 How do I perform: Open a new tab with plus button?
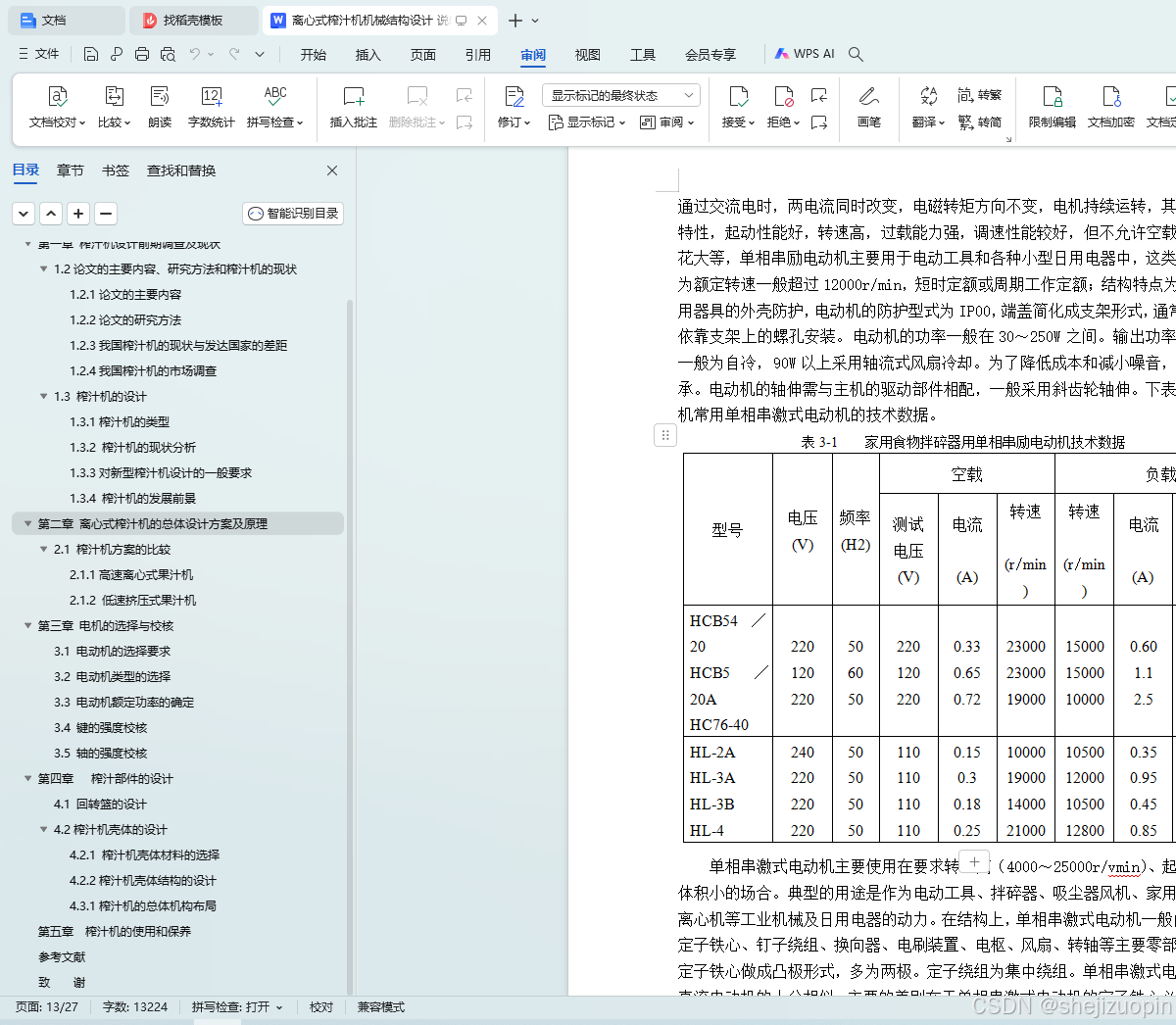[x=515, y=20]
